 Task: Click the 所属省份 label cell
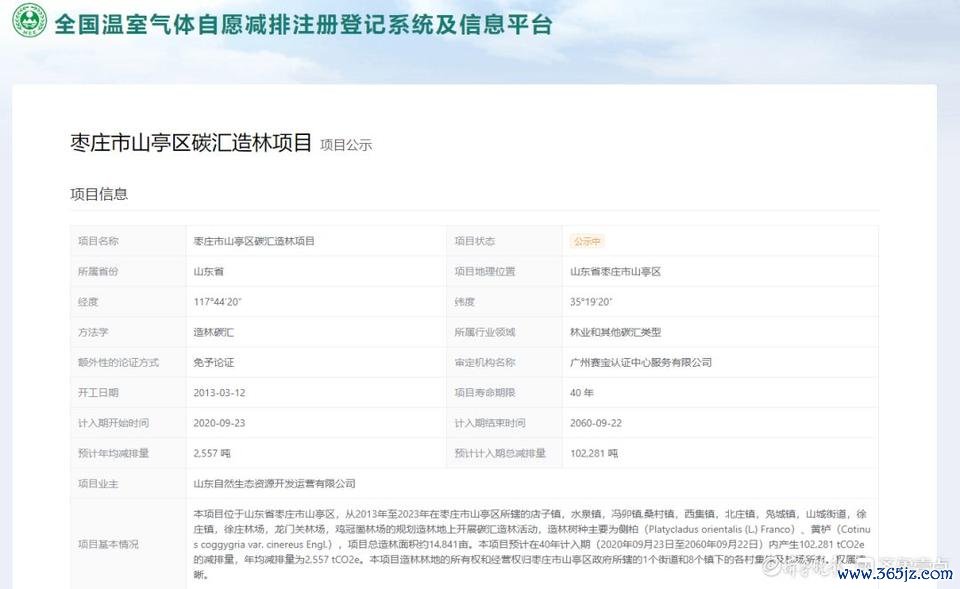point(128,271)
